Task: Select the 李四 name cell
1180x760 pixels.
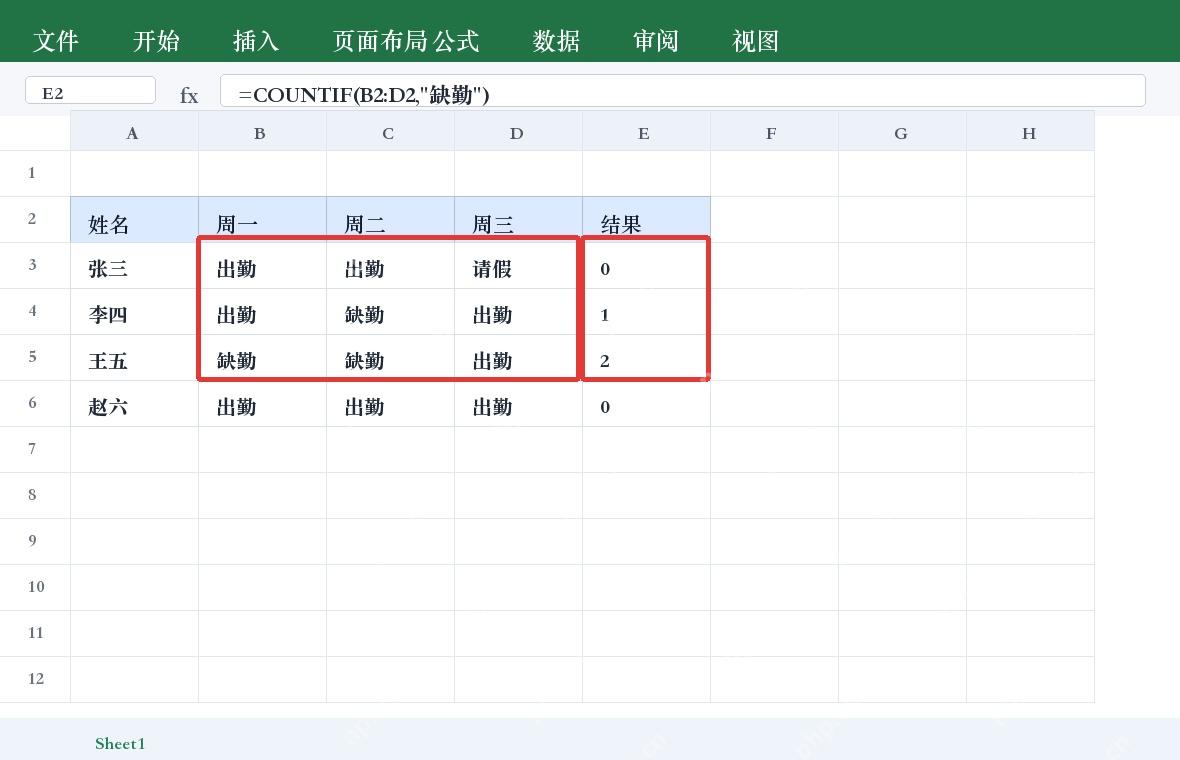Action: point(135,312)
